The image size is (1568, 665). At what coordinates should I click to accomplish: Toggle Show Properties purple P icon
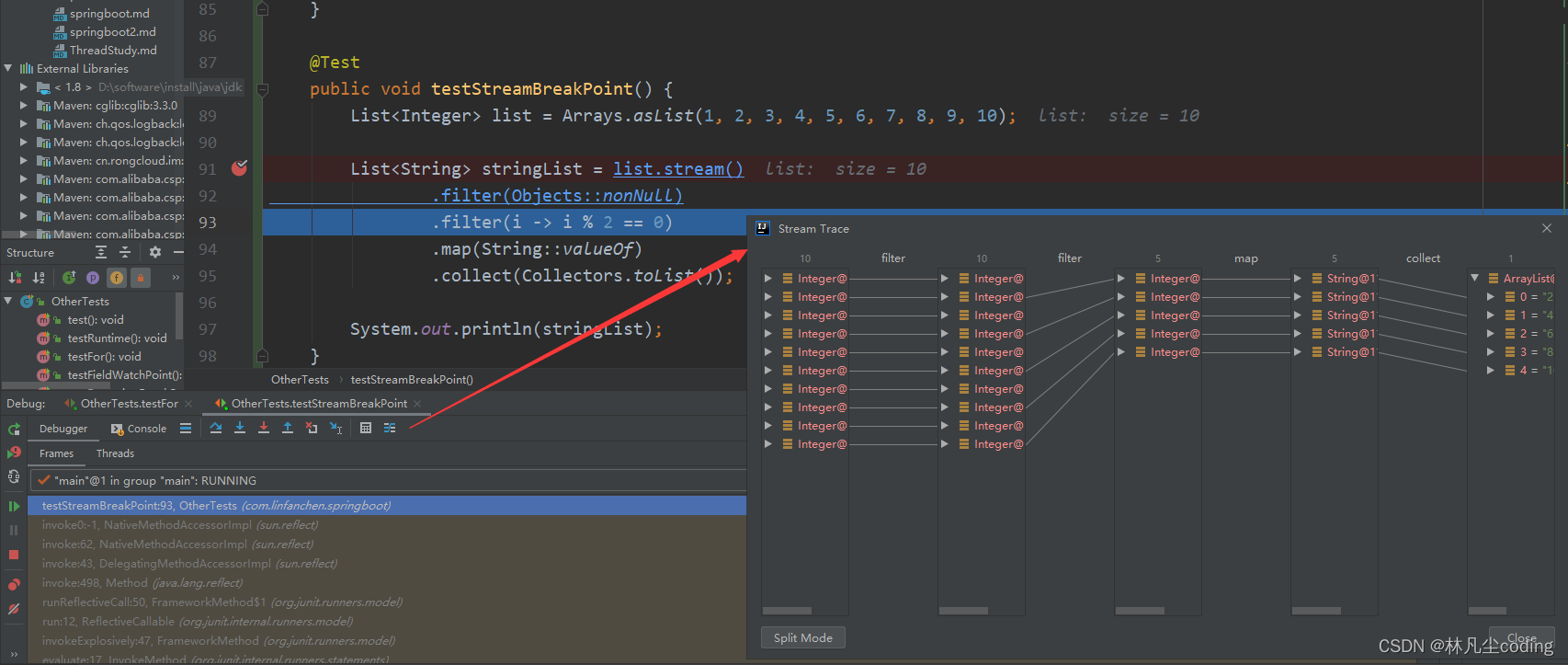93,277
